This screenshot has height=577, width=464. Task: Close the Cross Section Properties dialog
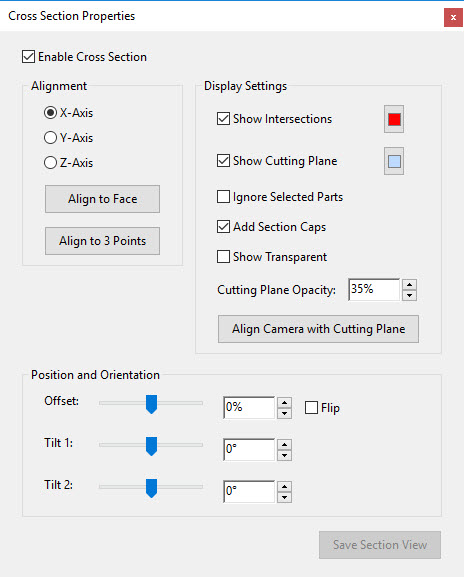453,17
